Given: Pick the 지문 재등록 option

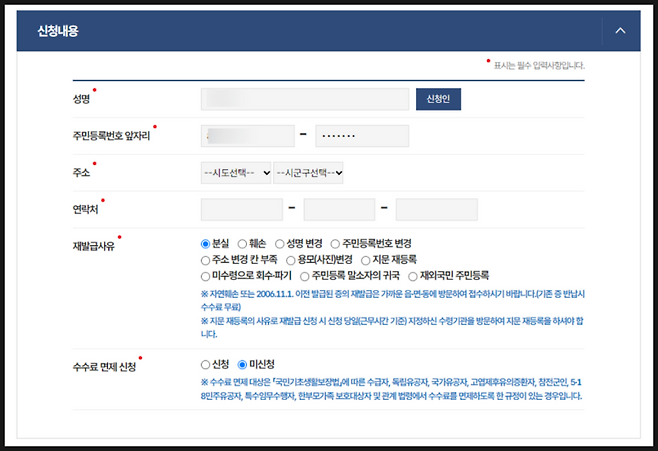Looking at the screenshot, I should click(366, 259).
